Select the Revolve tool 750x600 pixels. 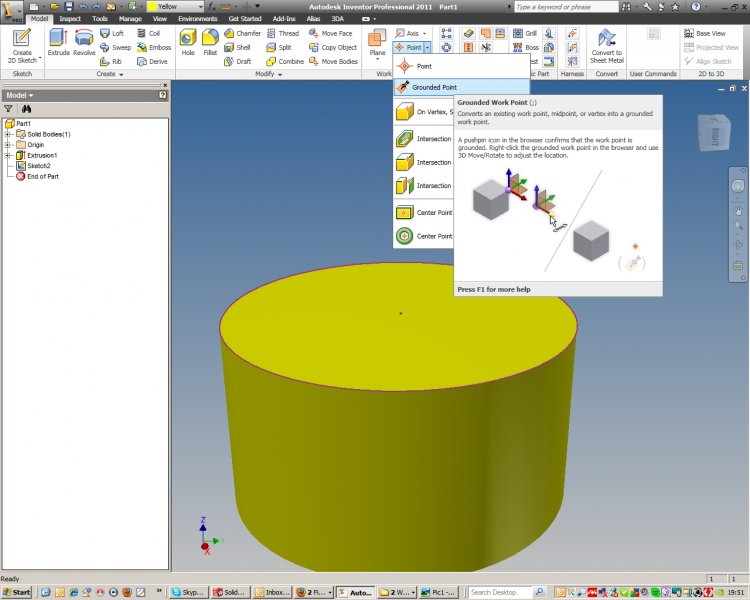pyautogui.click(x=84, y=42)
